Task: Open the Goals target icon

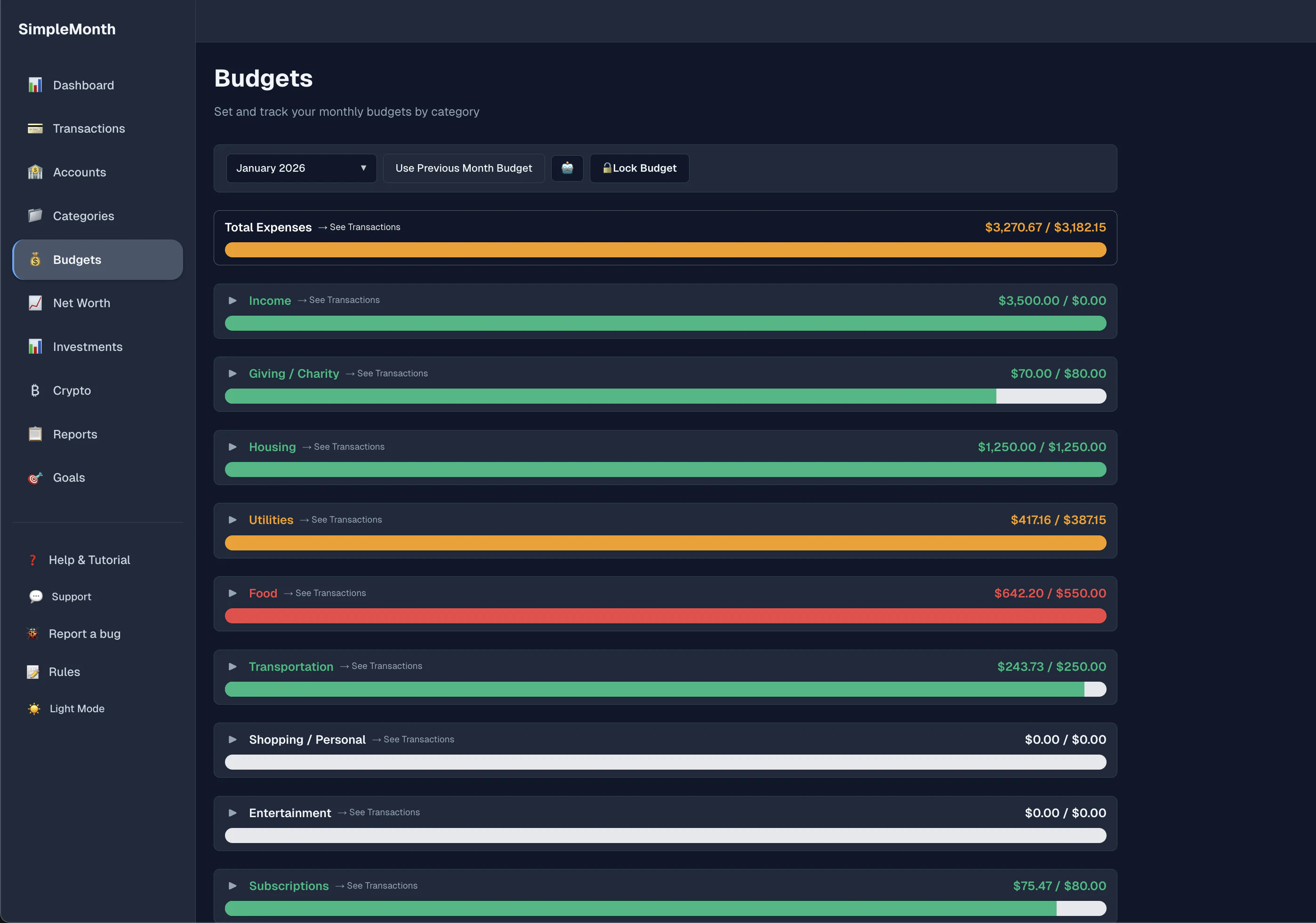Action: [35, 477]
